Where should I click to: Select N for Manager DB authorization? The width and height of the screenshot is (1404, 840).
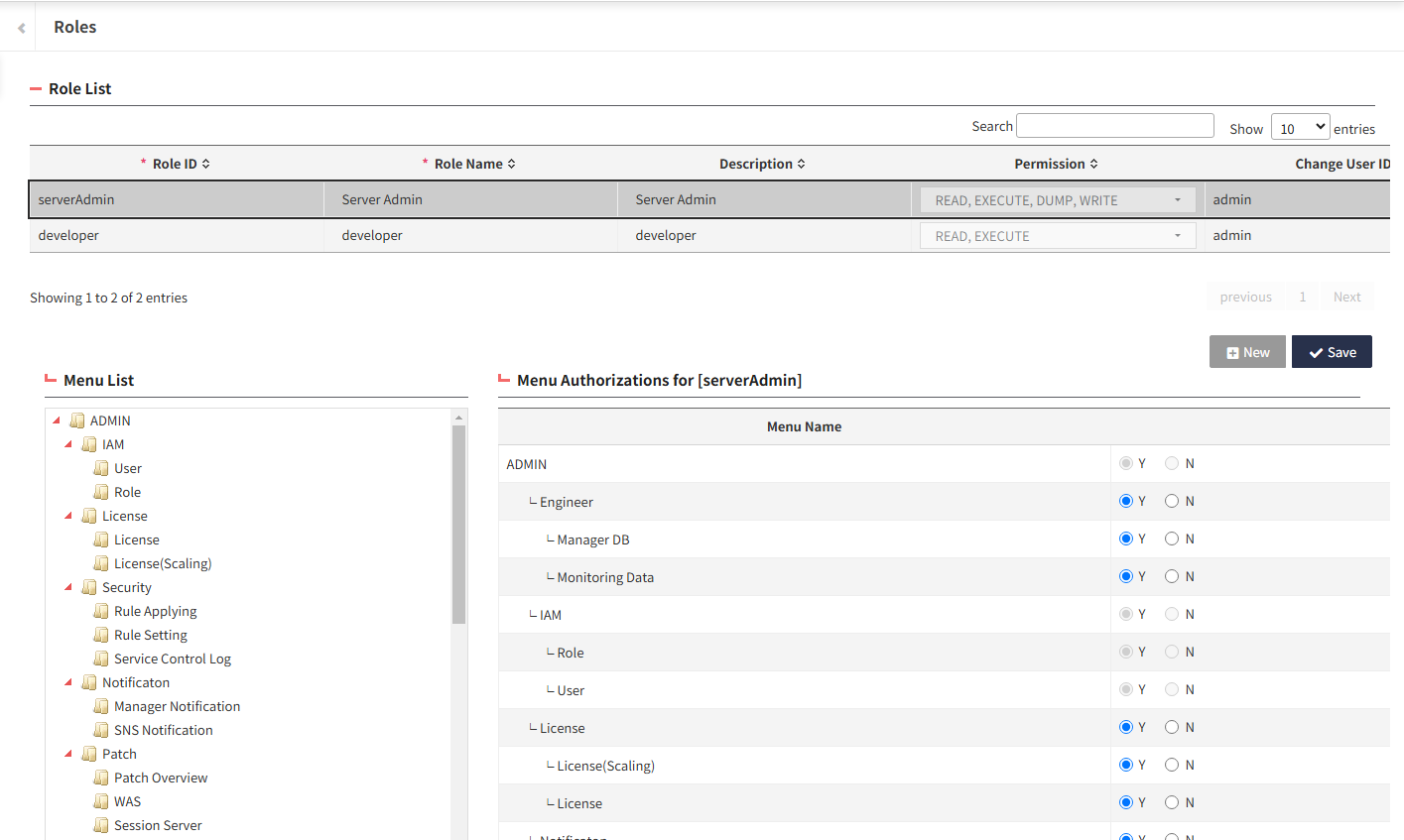1172,539
